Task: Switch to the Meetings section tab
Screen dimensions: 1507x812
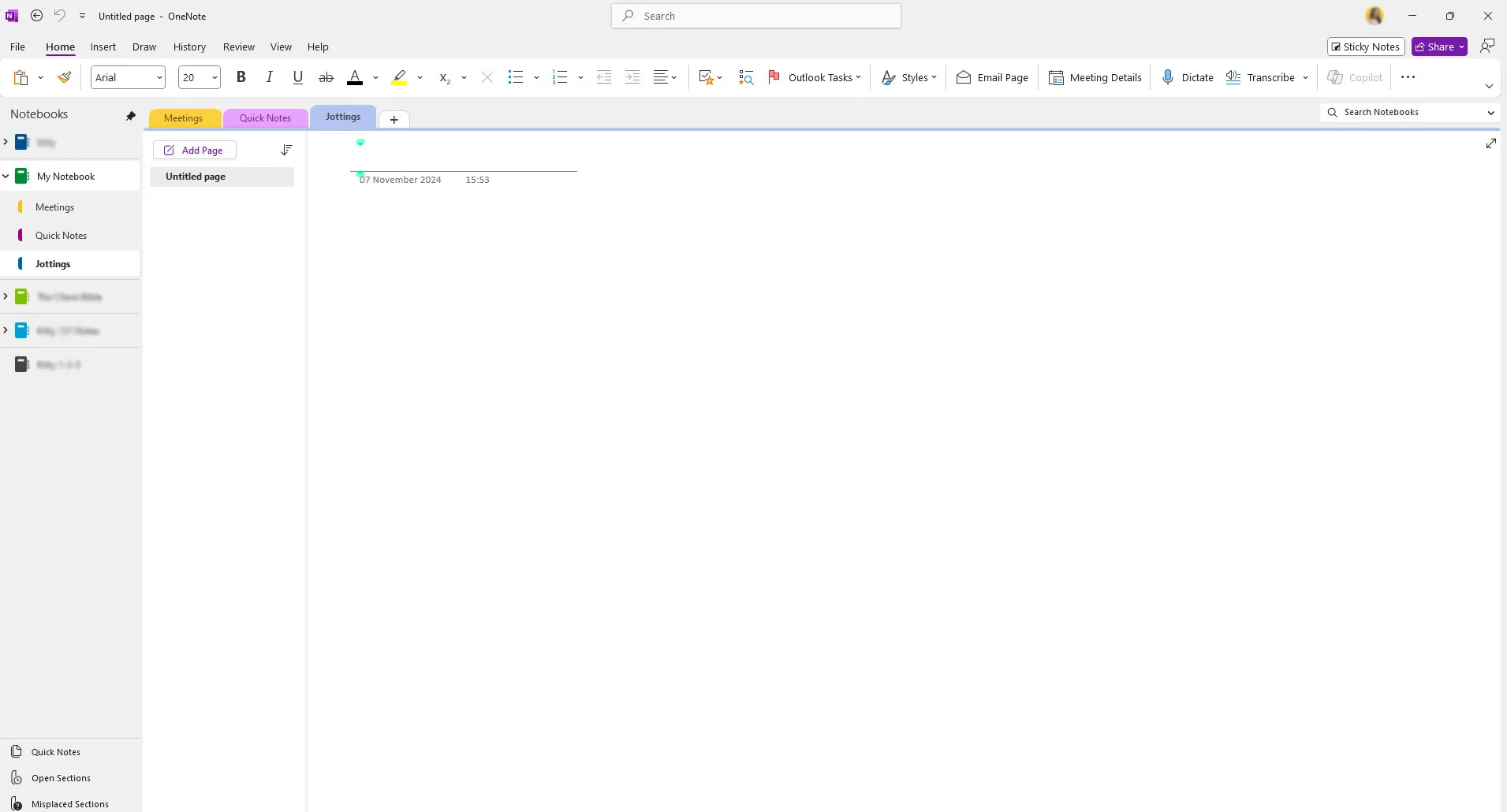Action: [183, 118]
